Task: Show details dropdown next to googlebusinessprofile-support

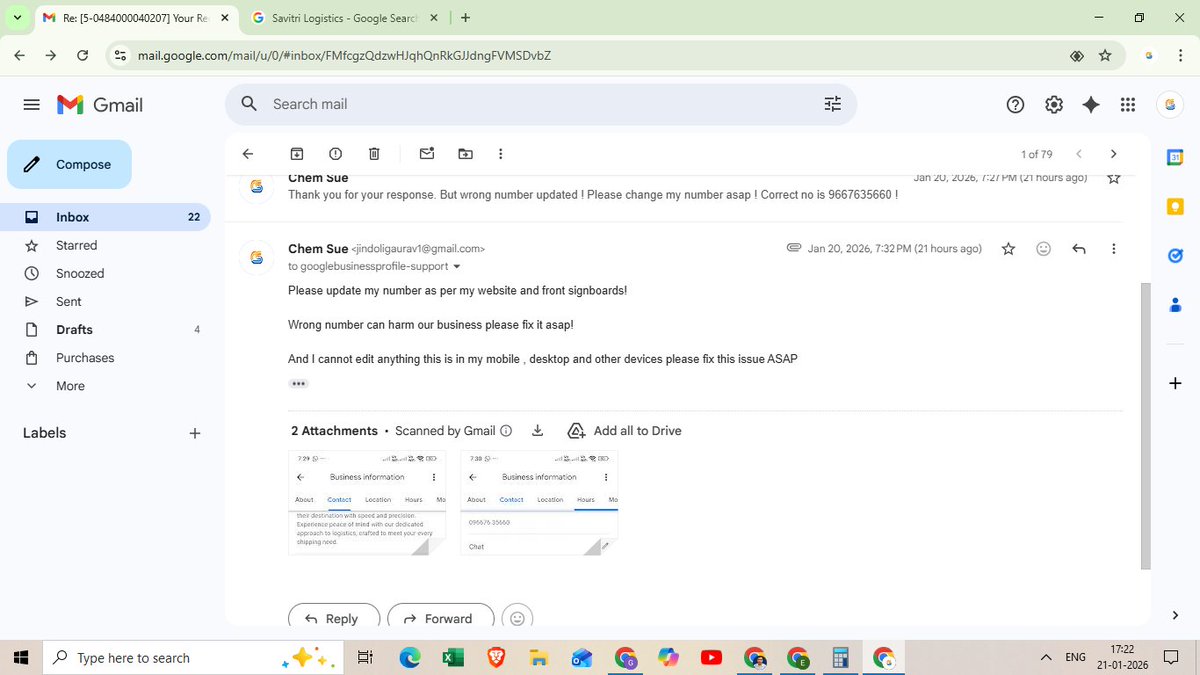Action: [457, 267]
